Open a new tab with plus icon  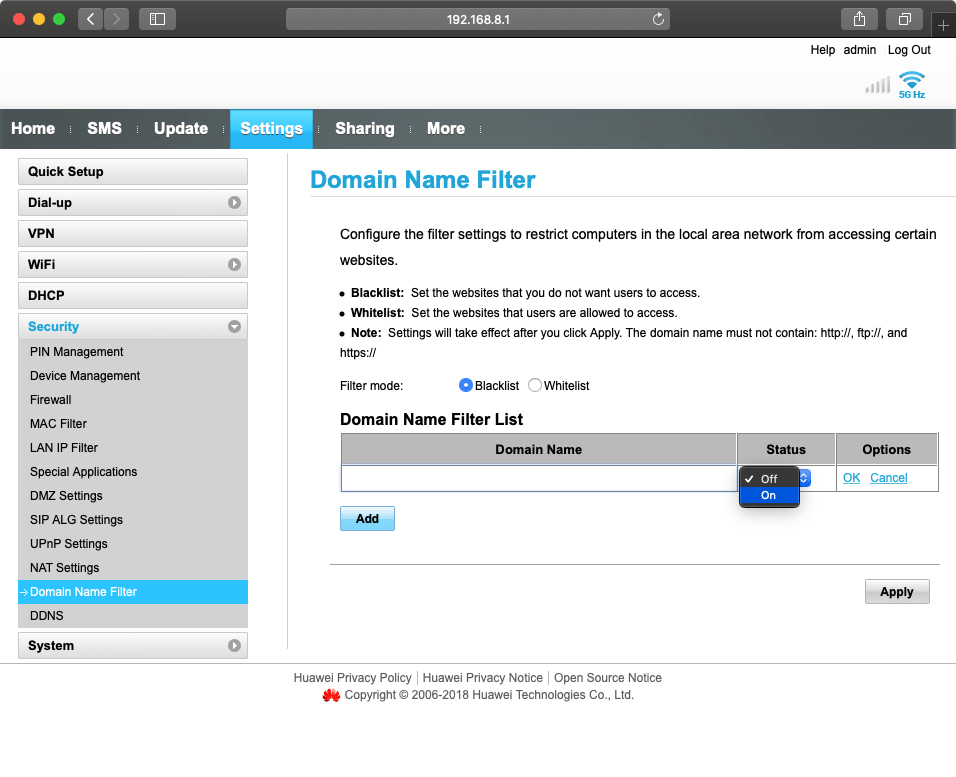[x=942, y=26]
